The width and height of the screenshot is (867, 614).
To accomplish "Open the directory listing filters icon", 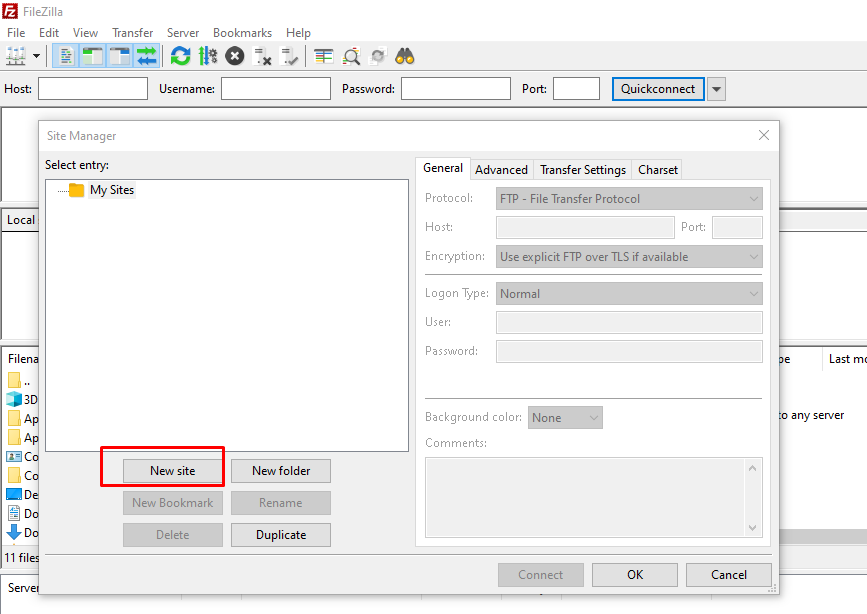I will coord(323,56).
